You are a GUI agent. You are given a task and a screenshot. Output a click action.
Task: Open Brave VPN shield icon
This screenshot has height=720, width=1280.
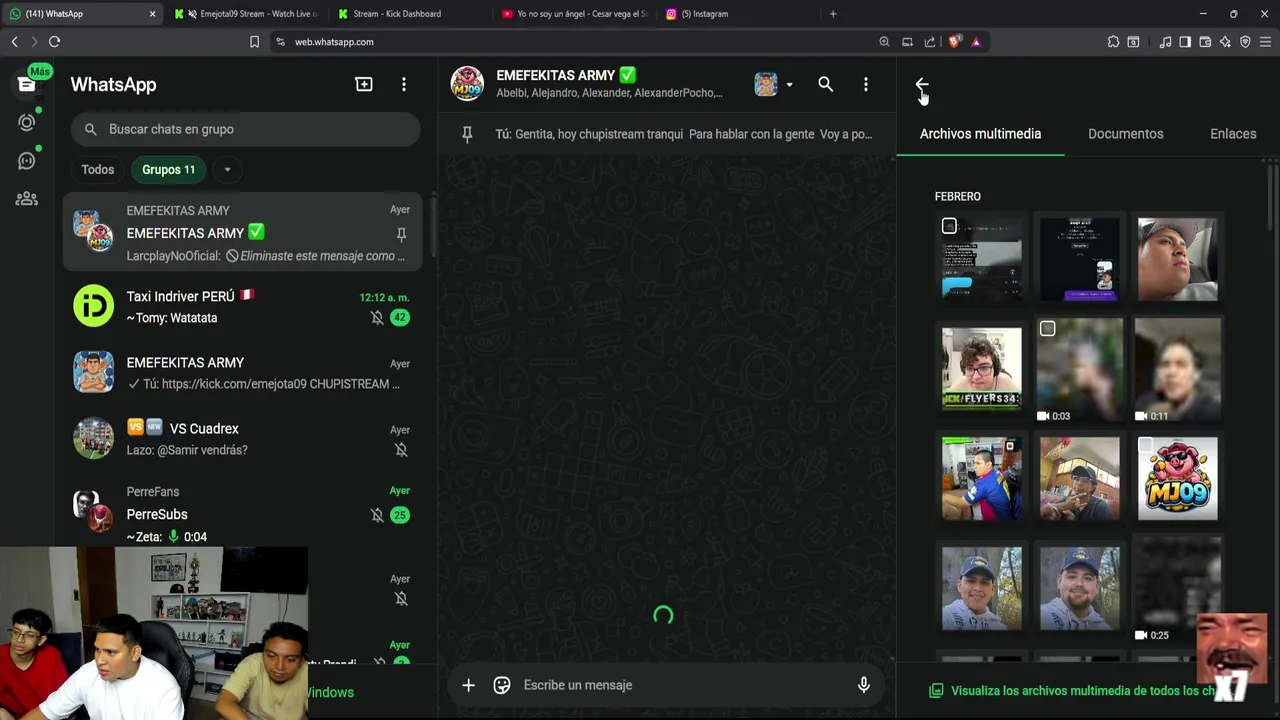[x=1245, y=41]
